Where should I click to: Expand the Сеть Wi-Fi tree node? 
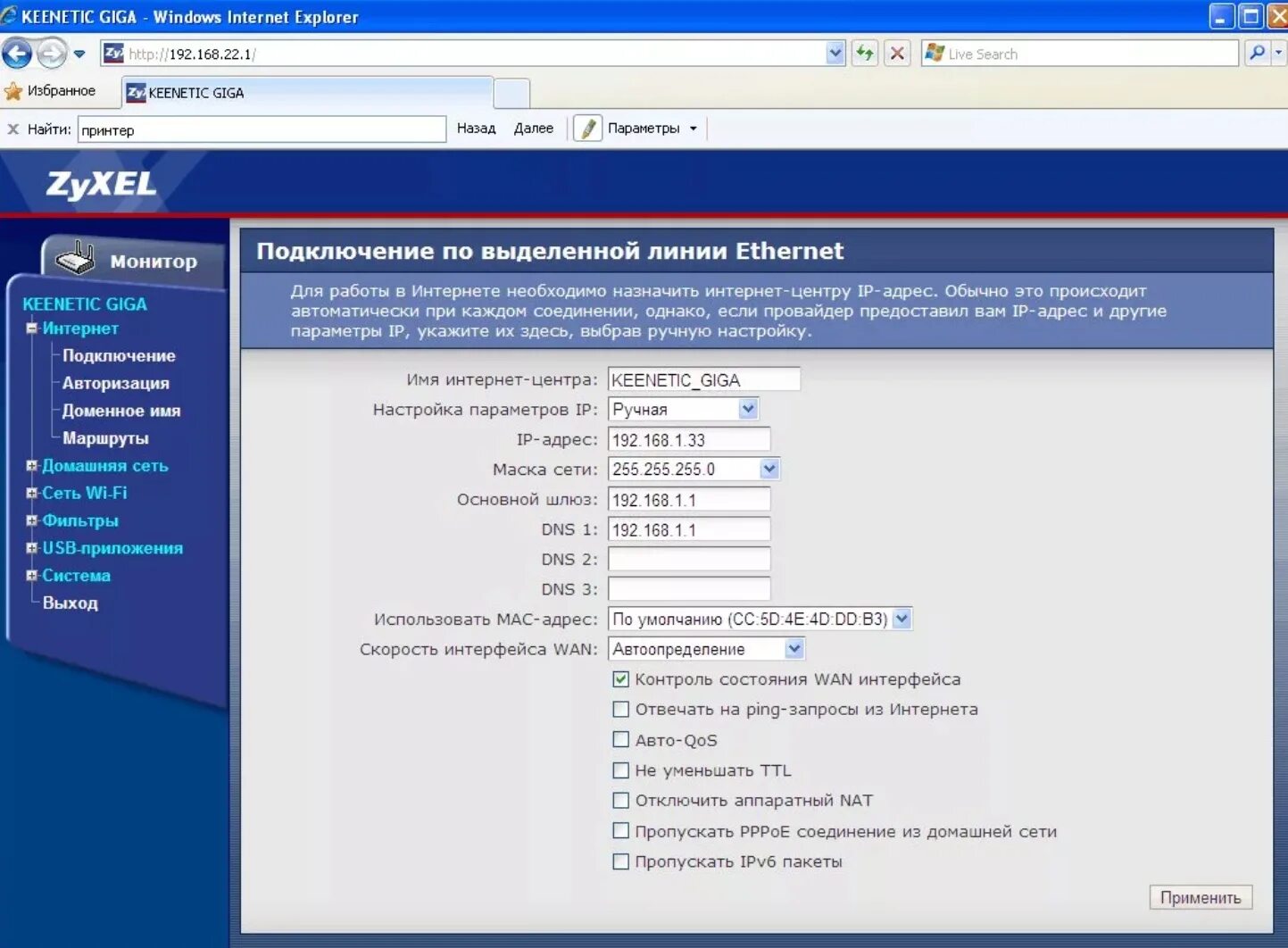tap(32, 493)
